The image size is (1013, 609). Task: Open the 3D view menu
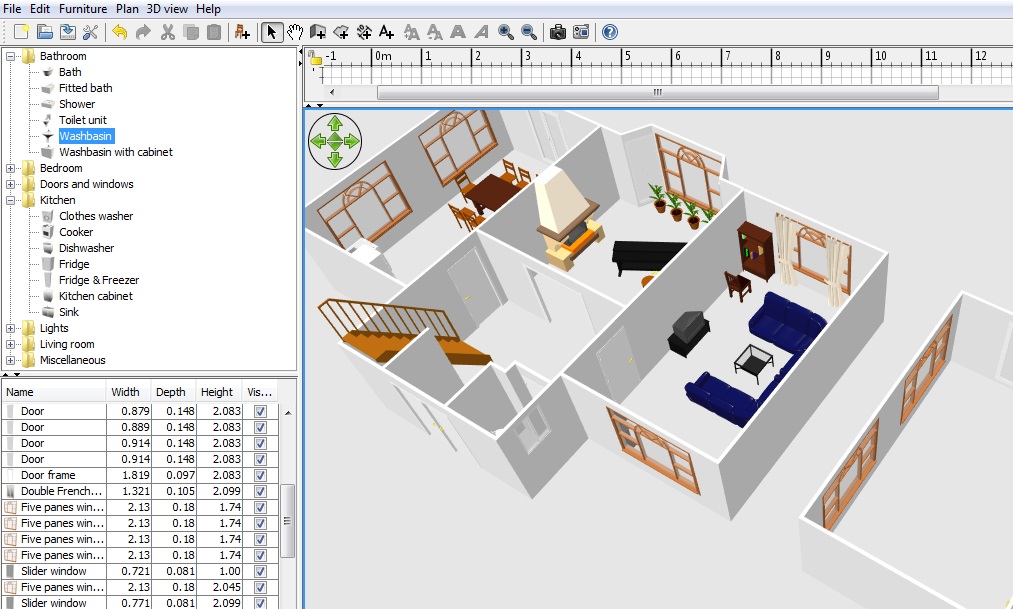click(x=167, y=9)
